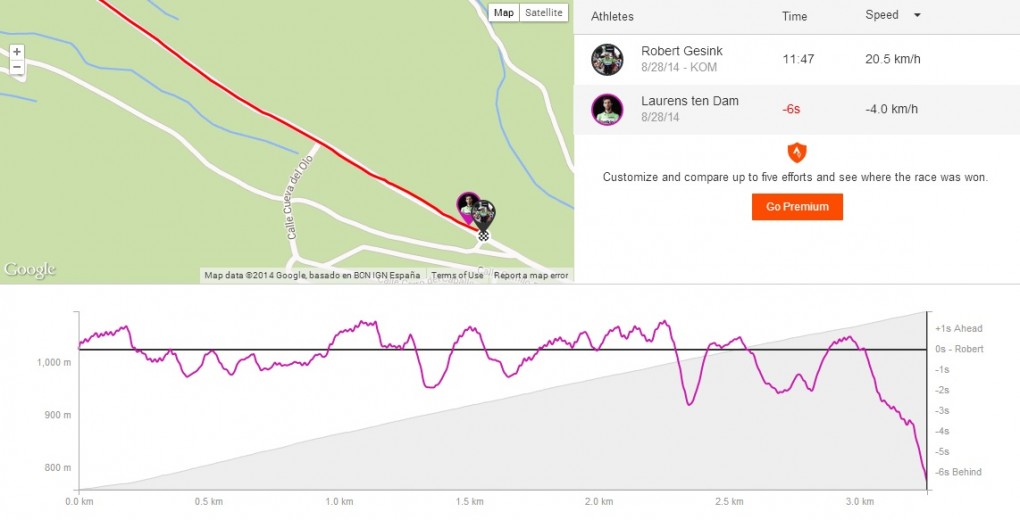The width and height of the screenshot is (1020, 520).
Task: Click Laurens ten Dam's avatar in list
Action: tap(607, 109)
